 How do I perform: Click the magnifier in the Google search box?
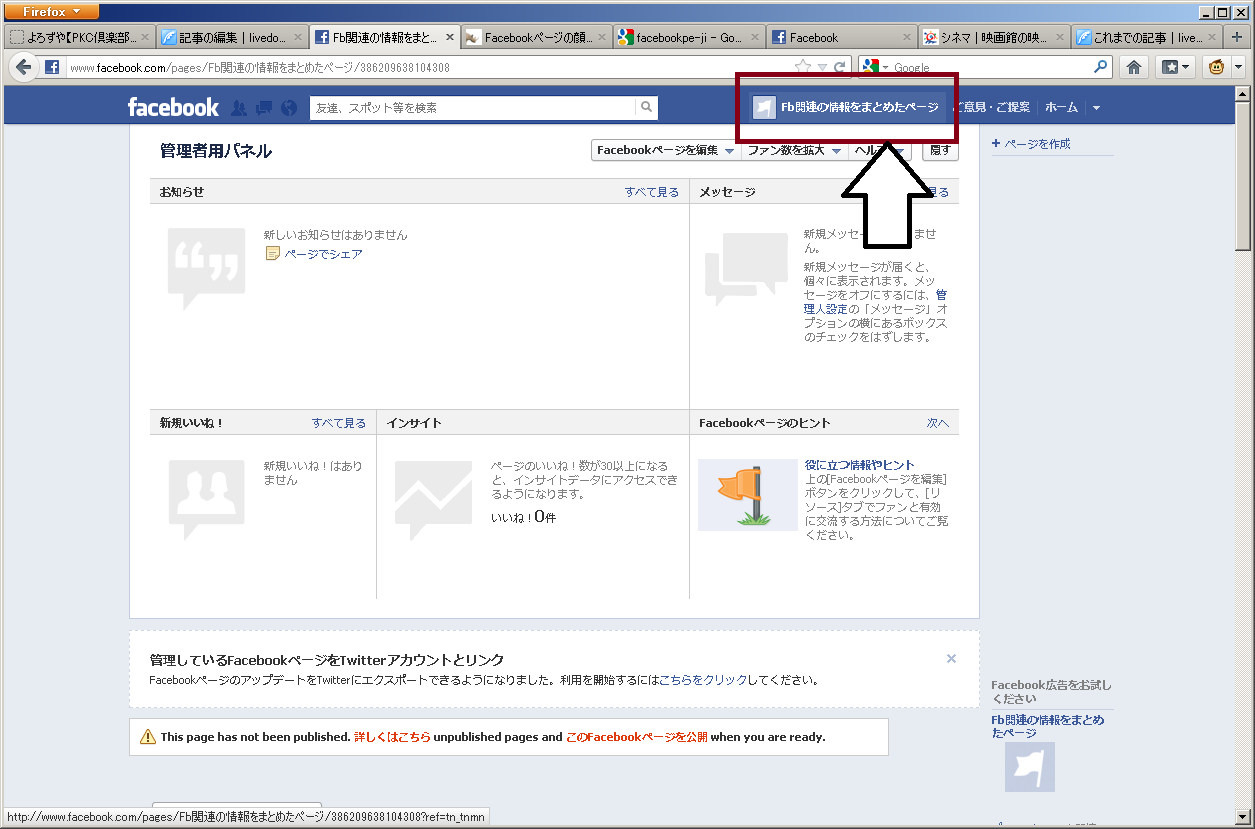[1101, 67]
